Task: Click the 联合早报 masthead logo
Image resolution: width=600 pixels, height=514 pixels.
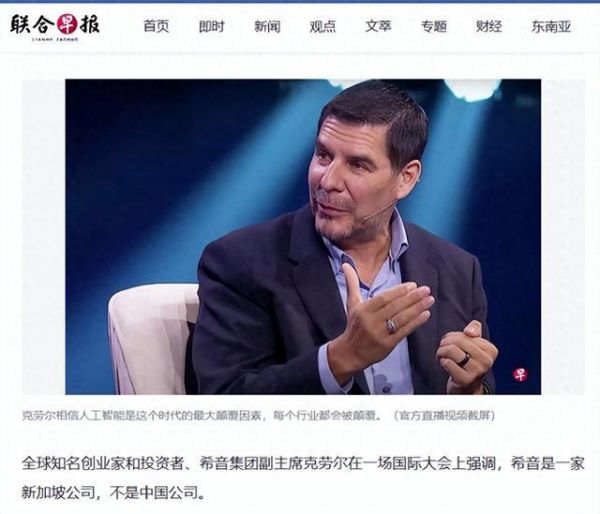Action: click(55, 27)
